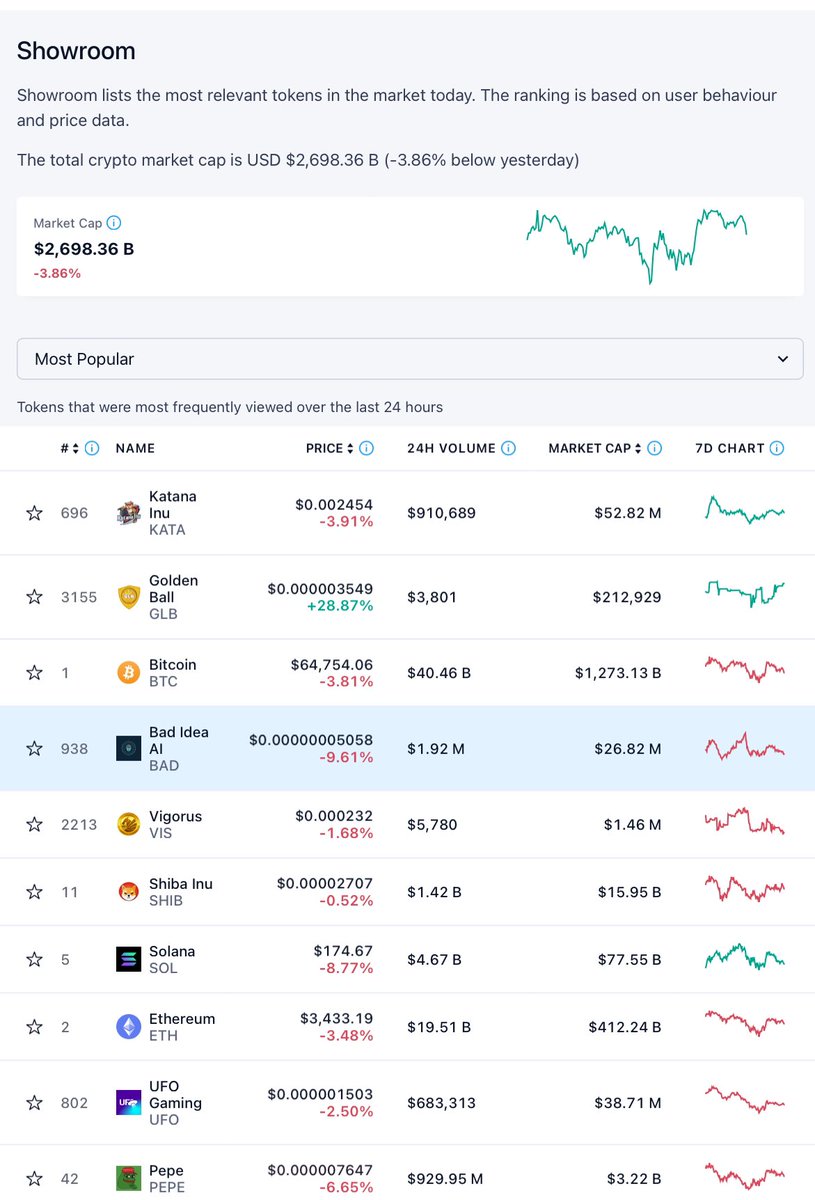Click the Ethereum logo icon
This screenshot has height=1200, width=815.
point(128,1027)
